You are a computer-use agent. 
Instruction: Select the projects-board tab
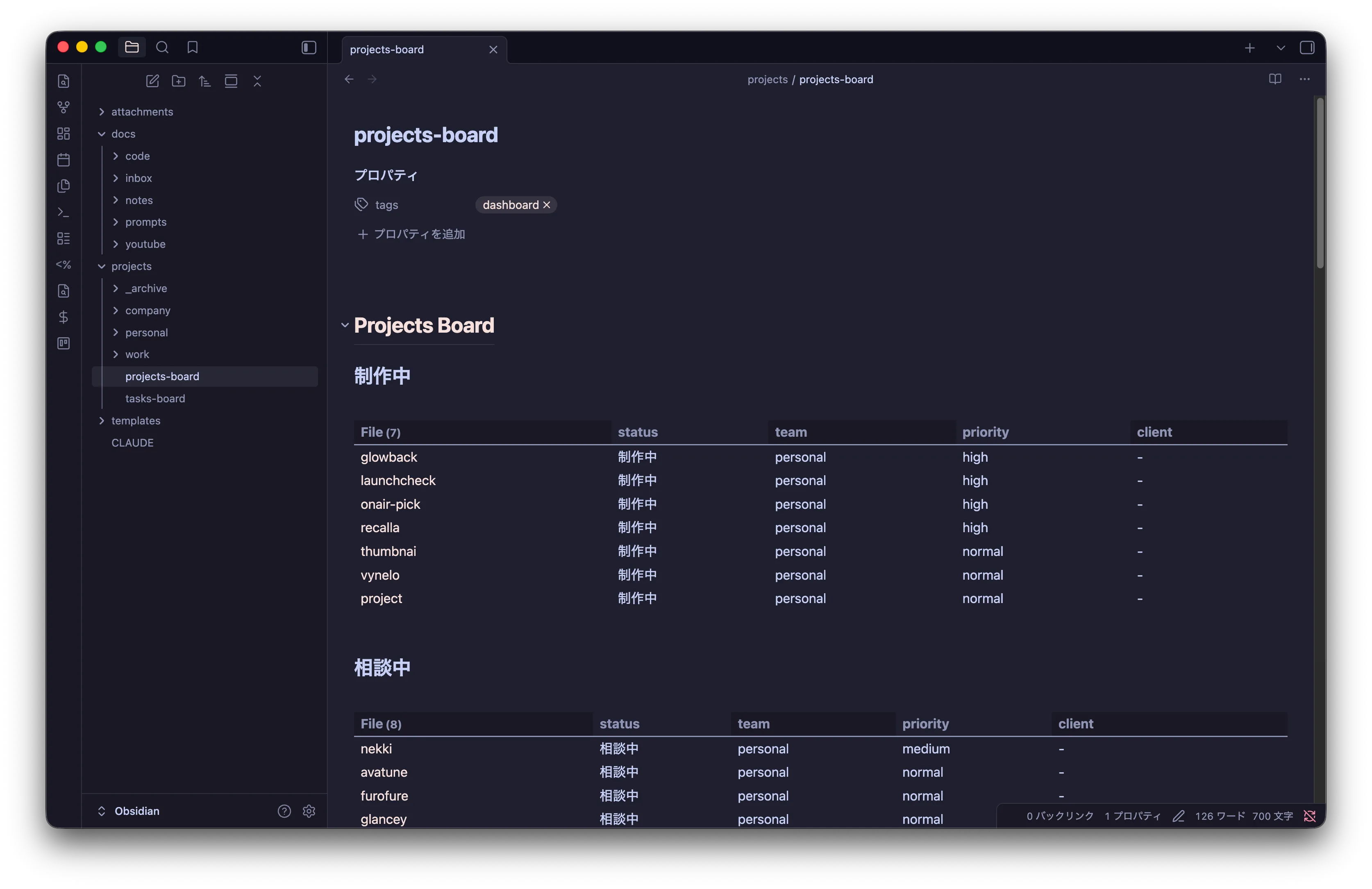click(x=387, y=50)
